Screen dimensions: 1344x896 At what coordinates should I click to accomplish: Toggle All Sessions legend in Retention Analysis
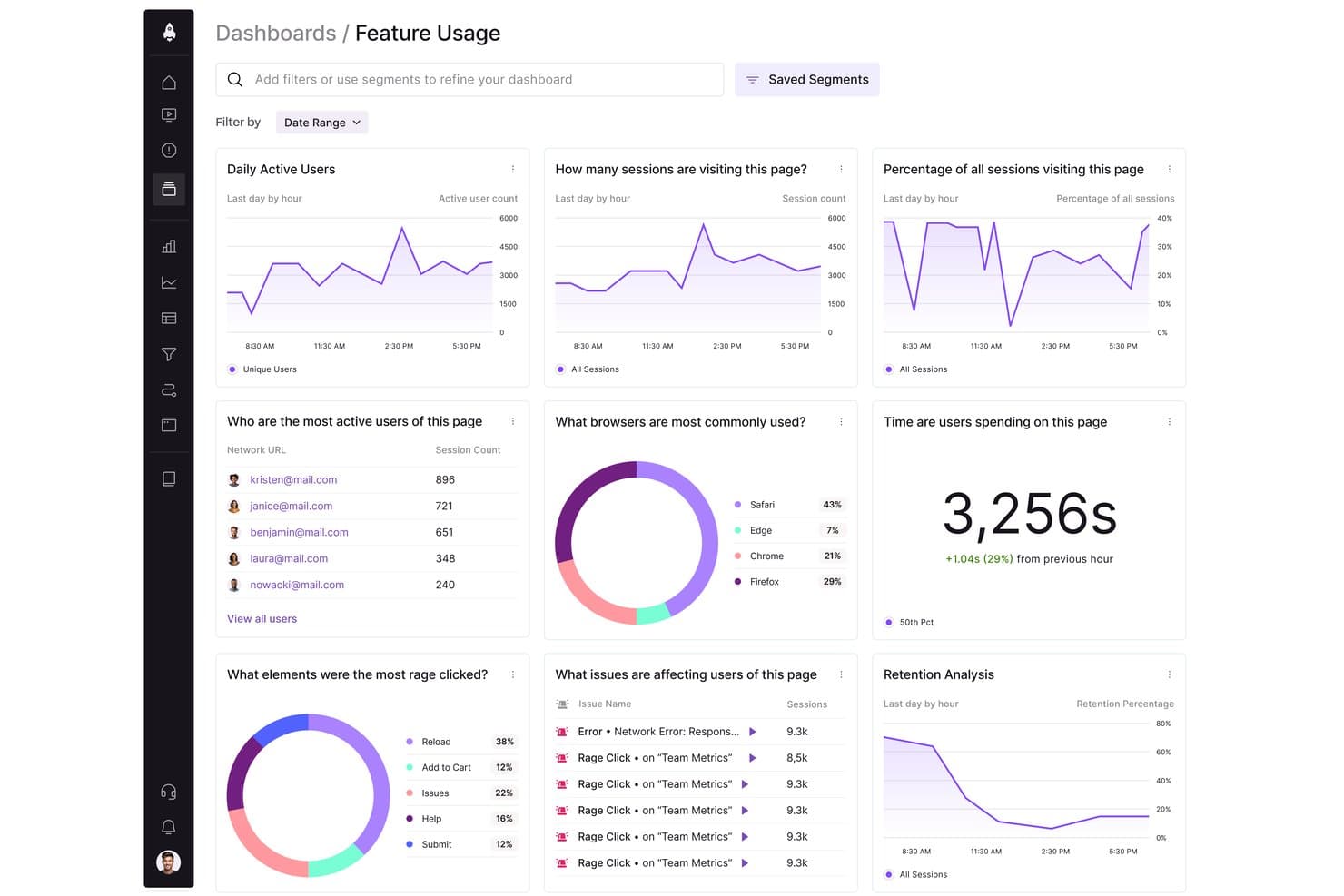tap(889, 875)
